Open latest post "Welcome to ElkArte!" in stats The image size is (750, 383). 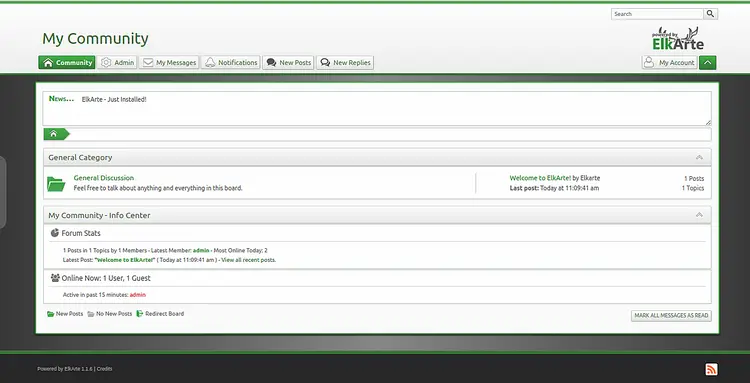(125, 260)
